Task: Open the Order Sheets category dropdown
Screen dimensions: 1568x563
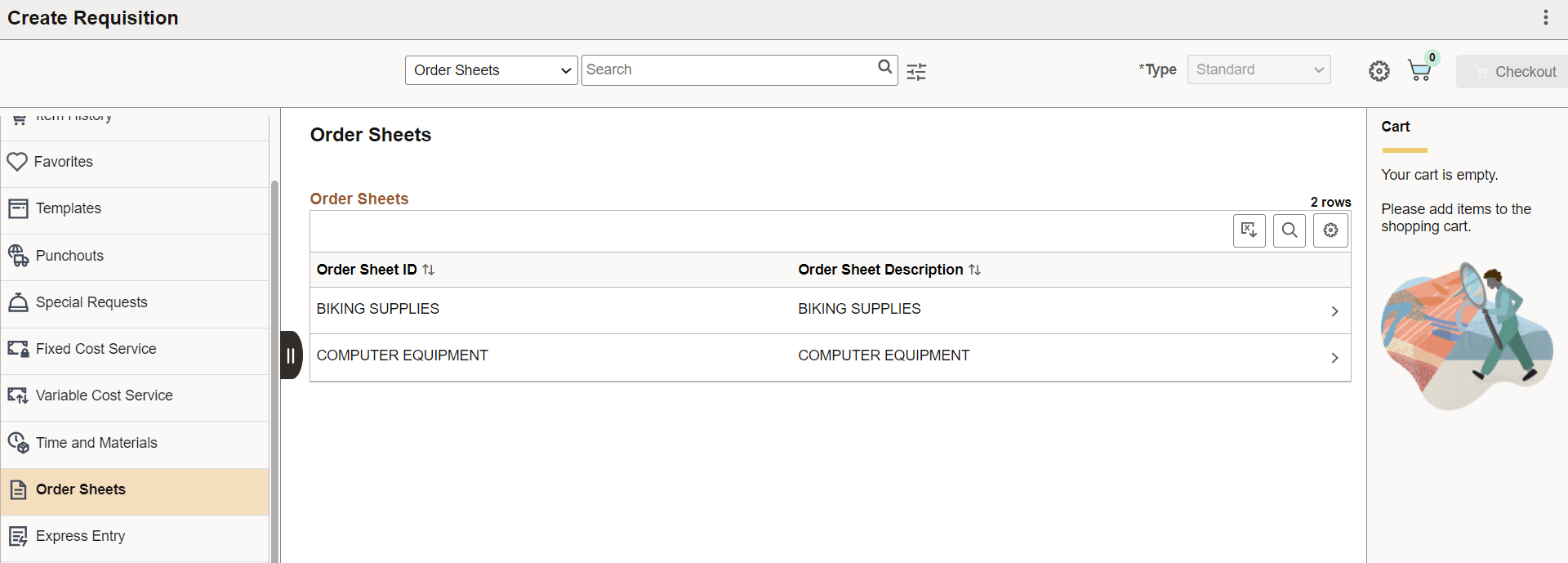Action: tap(492, 70)
